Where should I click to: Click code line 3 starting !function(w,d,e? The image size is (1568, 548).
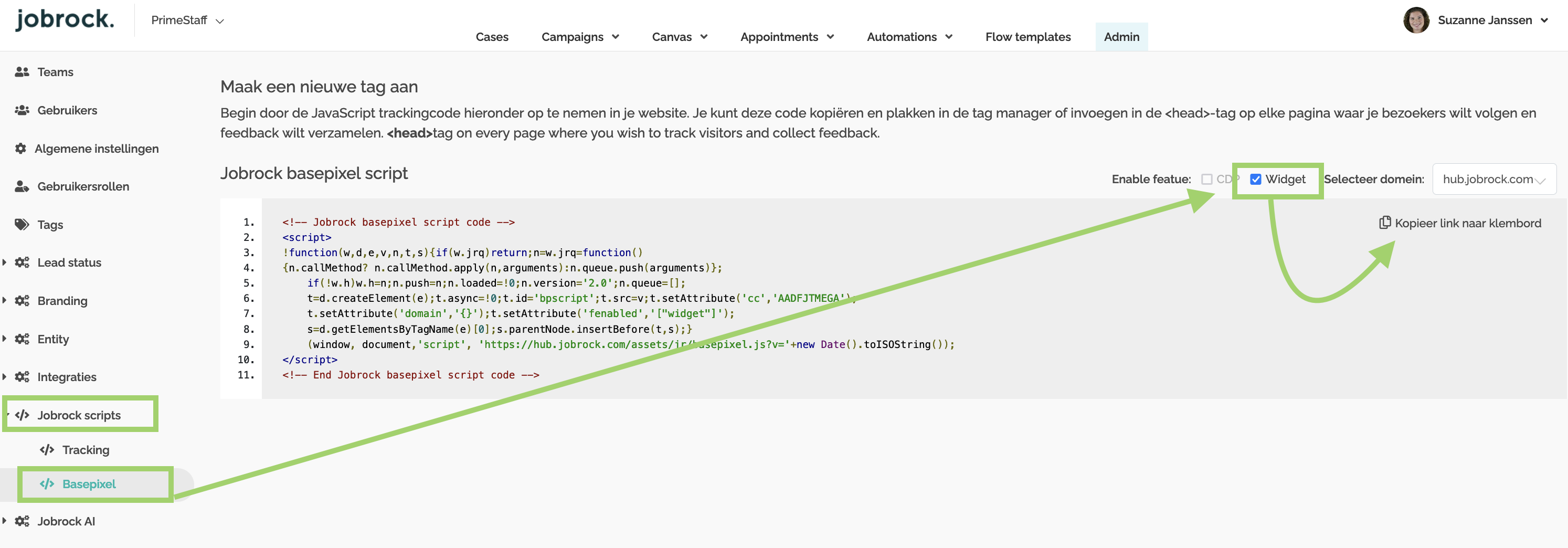tap(463, 252)
